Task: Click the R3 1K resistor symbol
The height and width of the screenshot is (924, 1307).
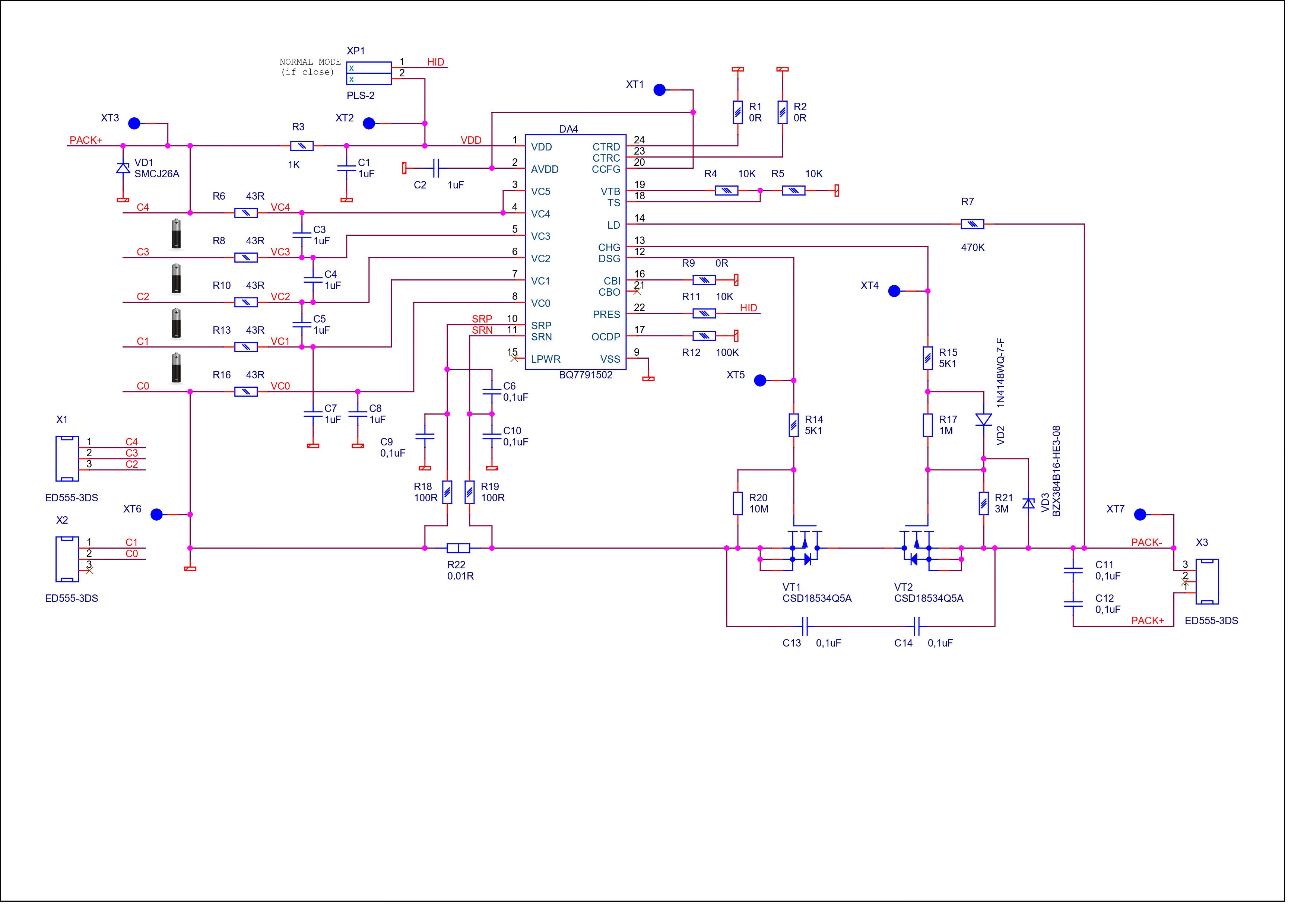Action: pos(302,146)
